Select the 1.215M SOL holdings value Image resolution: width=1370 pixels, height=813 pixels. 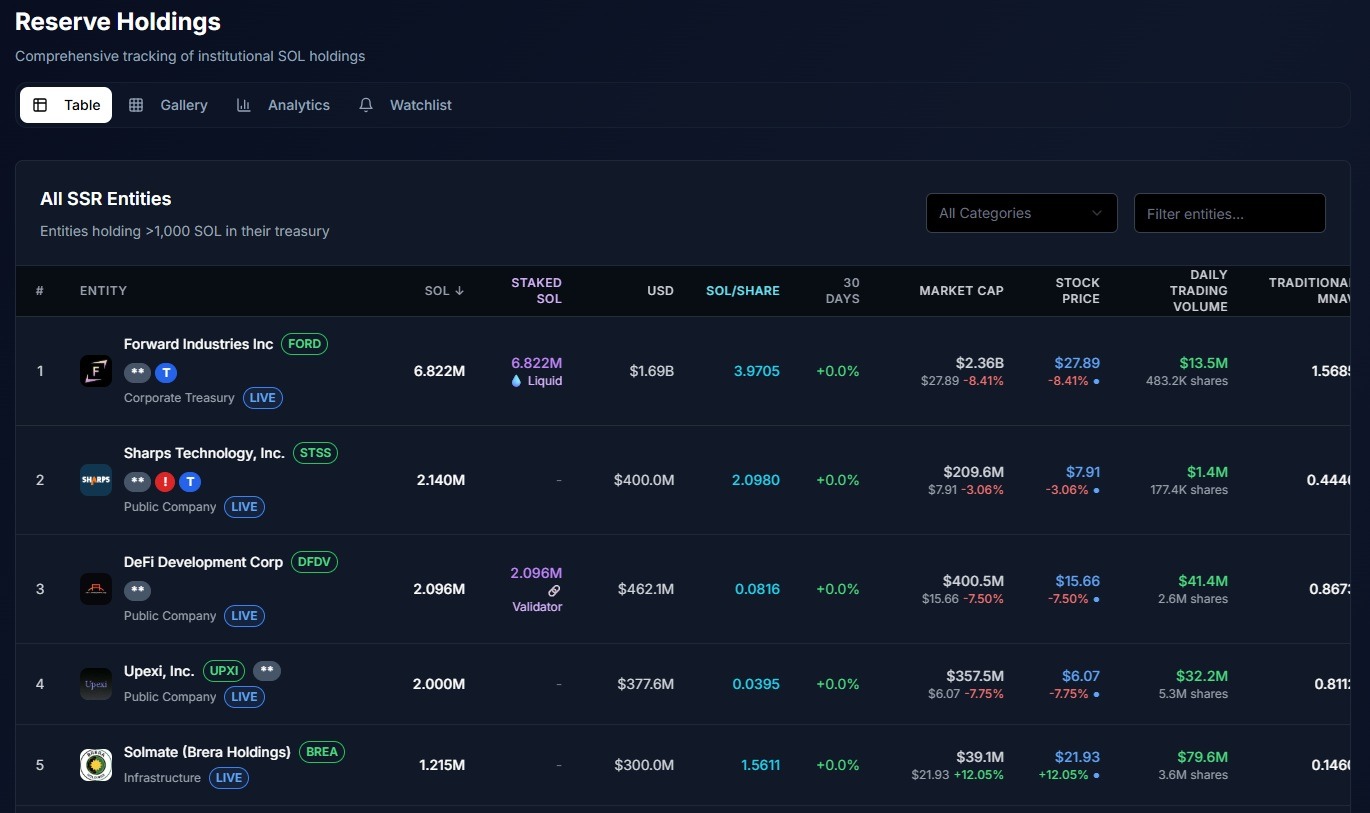tap(442, 765)
